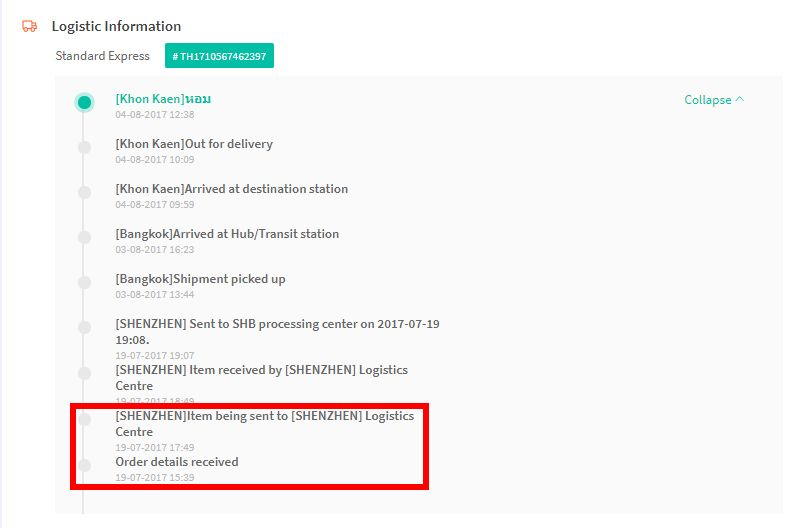Click timestamp 19-07-2017 17:49
This screenshot has width=807, height=528.
154,447
